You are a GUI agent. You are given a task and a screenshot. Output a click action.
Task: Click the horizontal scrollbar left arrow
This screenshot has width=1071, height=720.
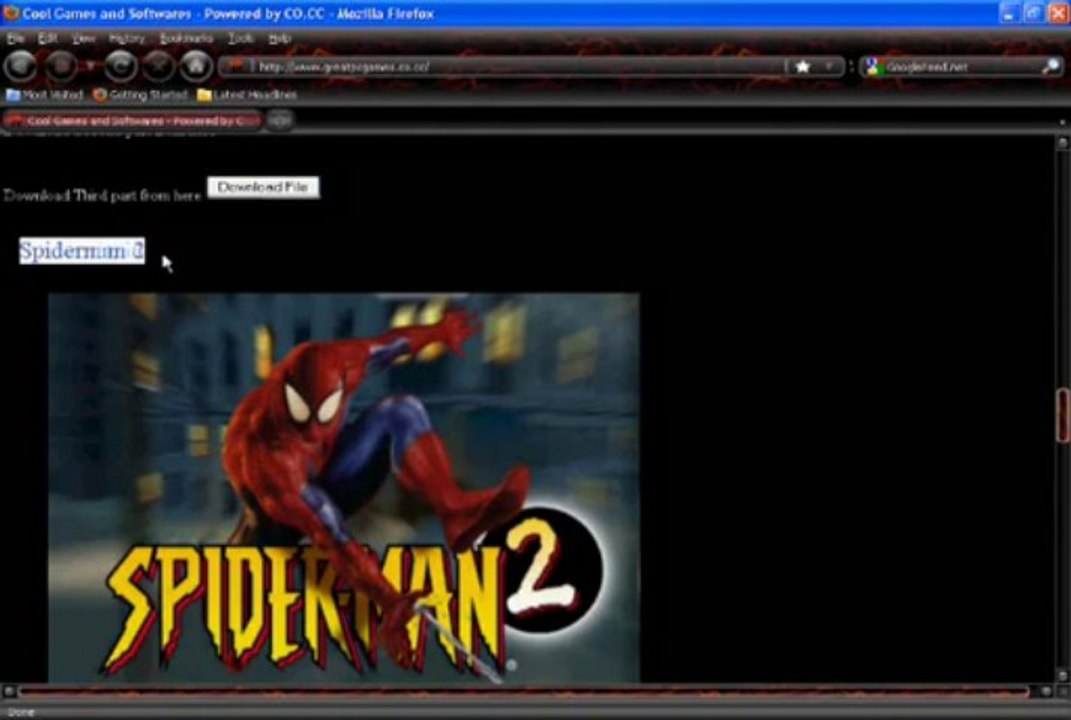click(x=8, y=691)
